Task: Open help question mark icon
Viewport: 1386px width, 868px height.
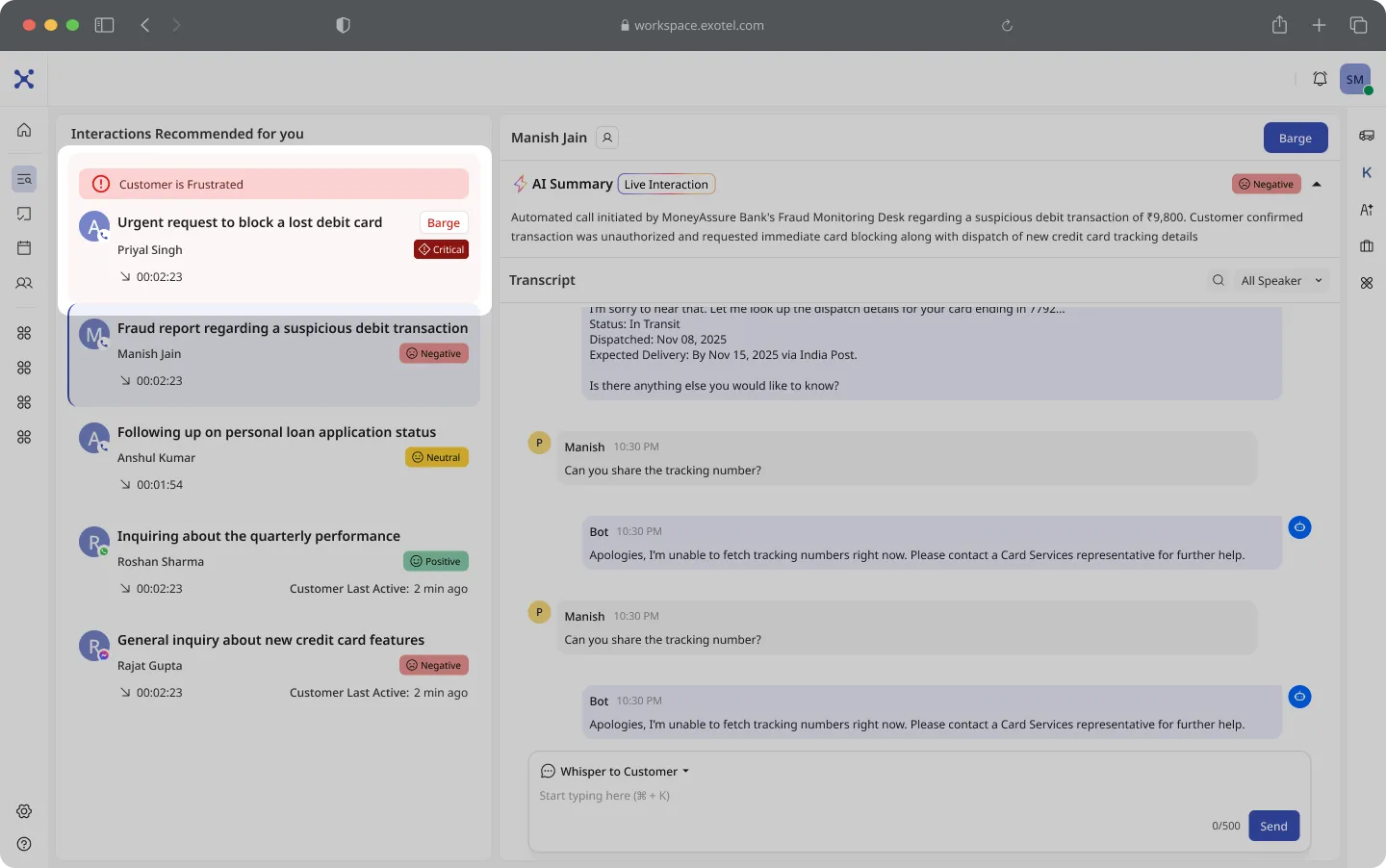Action: click(x=24, y=844)
